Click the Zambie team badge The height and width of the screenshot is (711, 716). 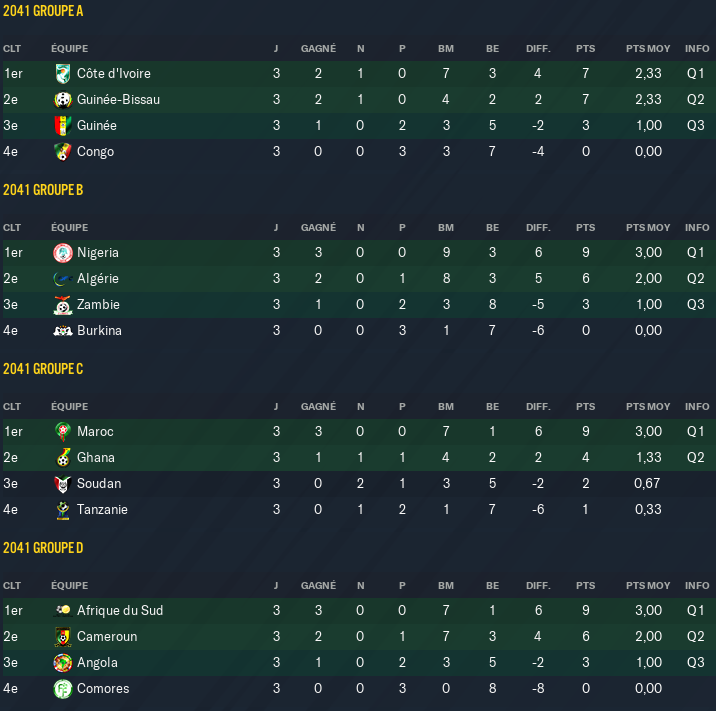pos(63,305)
